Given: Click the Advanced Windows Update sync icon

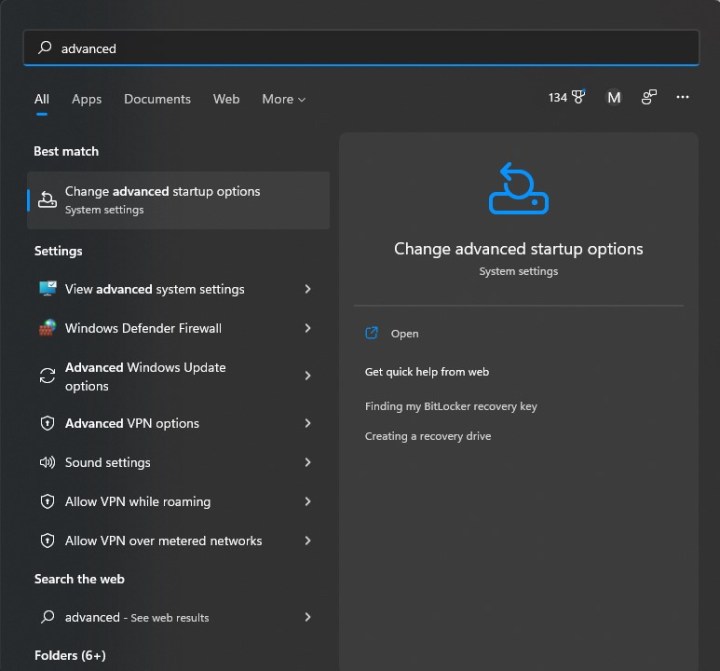Looking at the screenshot, I should (47, 376).
